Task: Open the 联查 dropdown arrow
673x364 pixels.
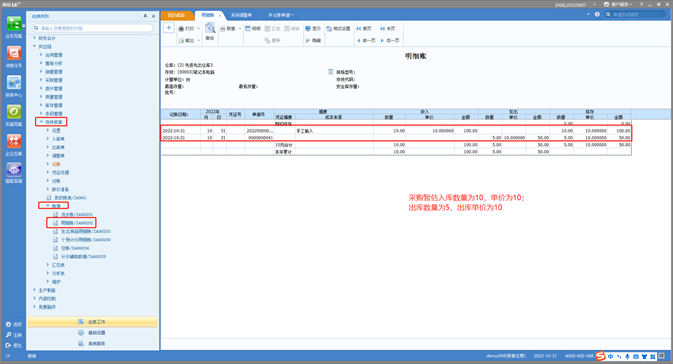Action: (239, 28)
